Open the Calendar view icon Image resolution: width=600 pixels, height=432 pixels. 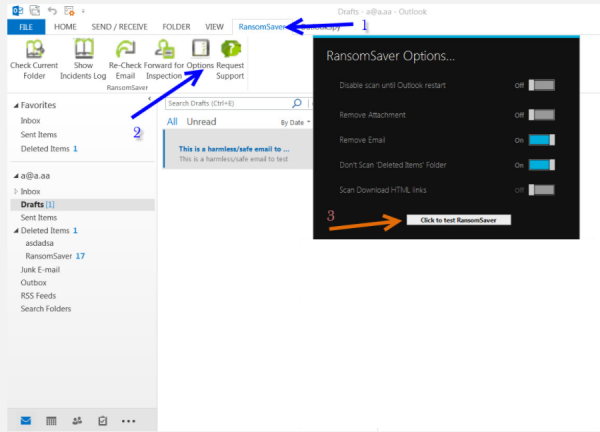[x=51, y=421]
